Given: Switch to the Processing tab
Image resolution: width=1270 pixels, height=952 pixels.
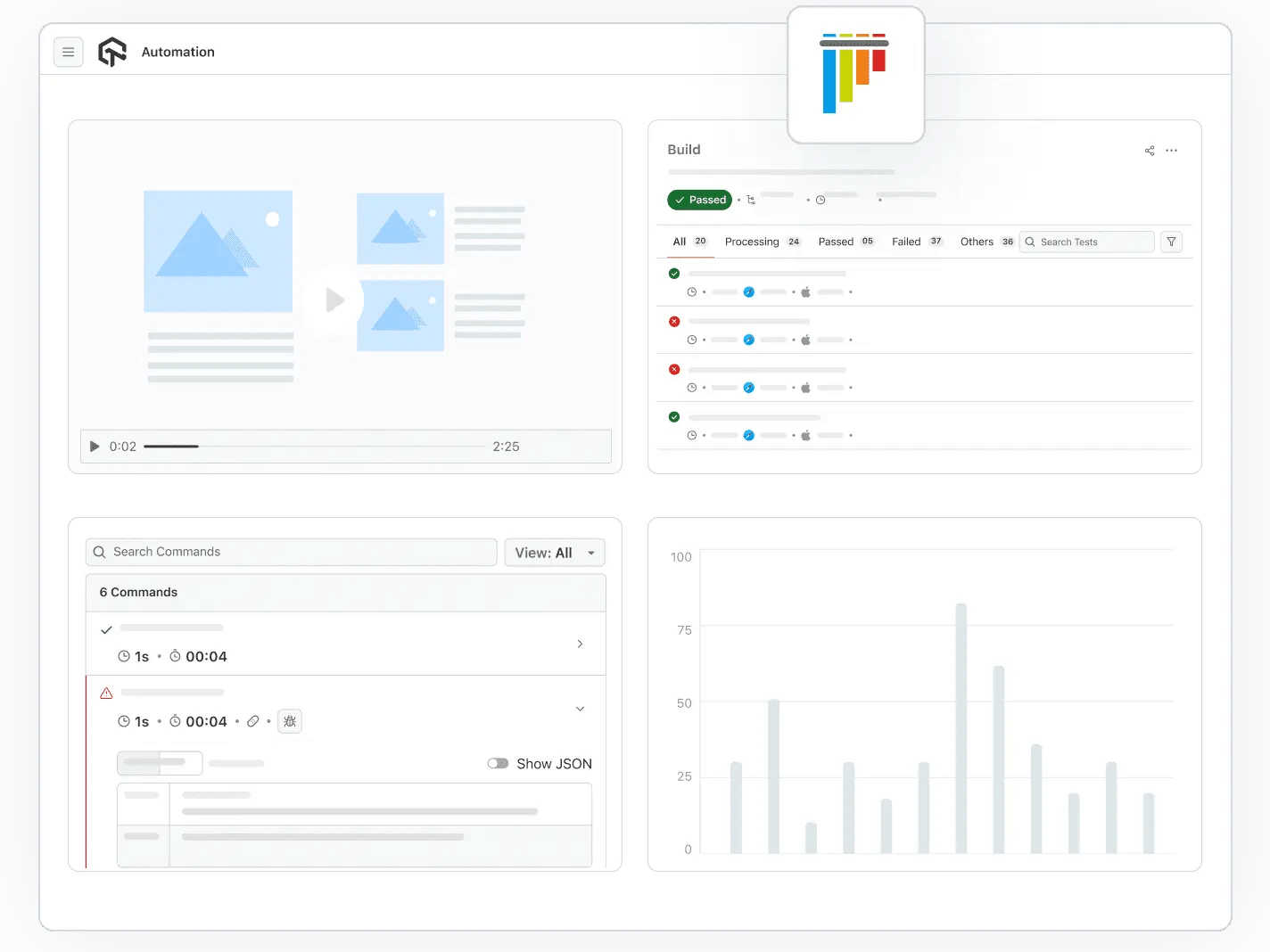Looking at the screenshot, I should point(763,242).
